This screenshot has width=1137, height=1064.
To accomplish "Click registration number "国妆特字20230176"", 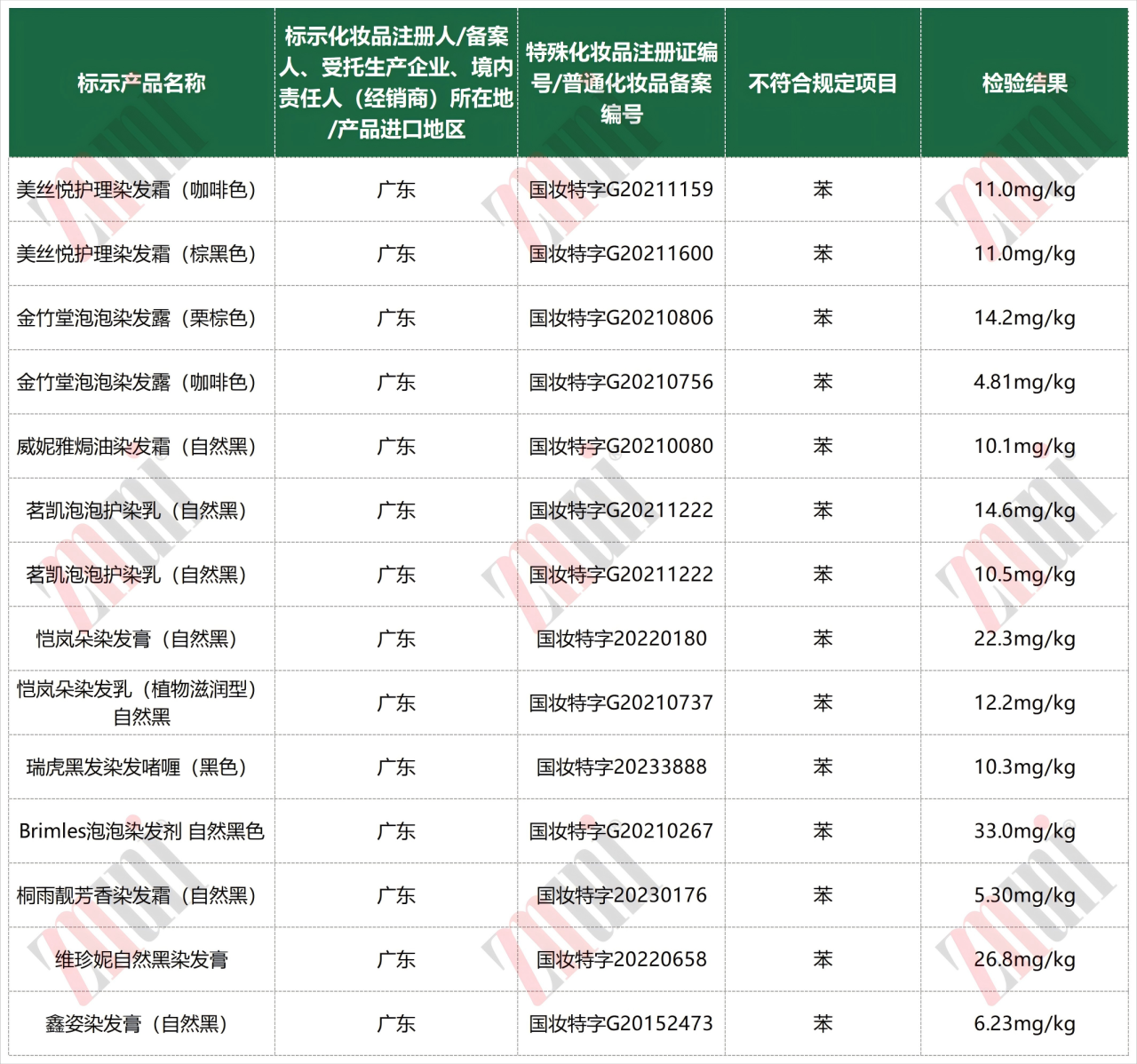I will (x=621, y=895).
